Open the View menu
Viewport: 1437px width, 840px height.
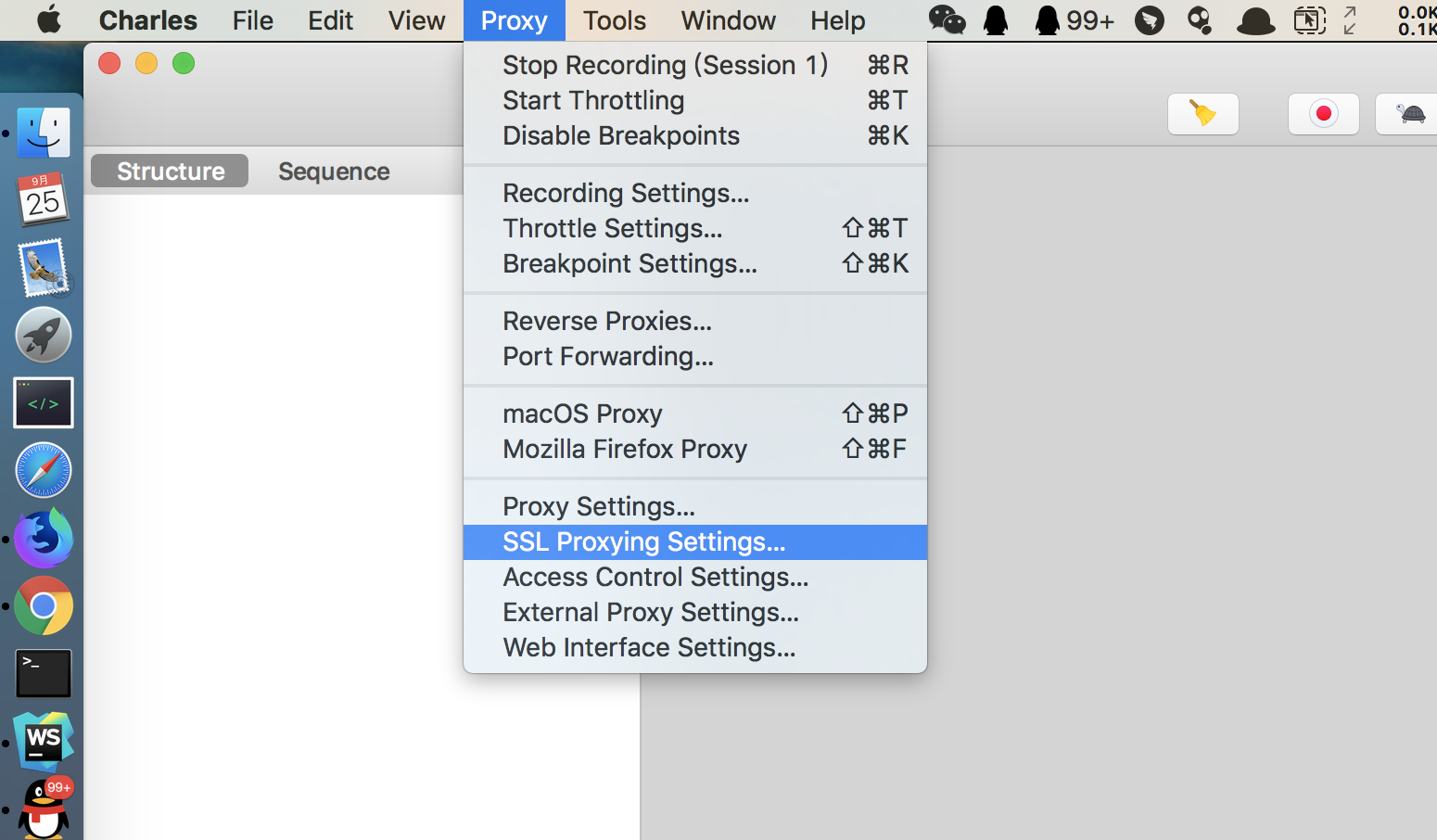pos(417,20)
